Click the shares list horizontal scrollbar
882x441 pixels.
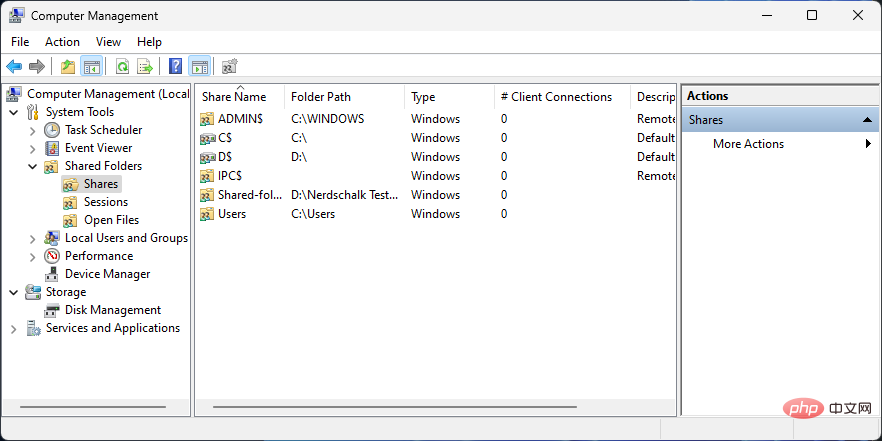(x=395, y=407)
